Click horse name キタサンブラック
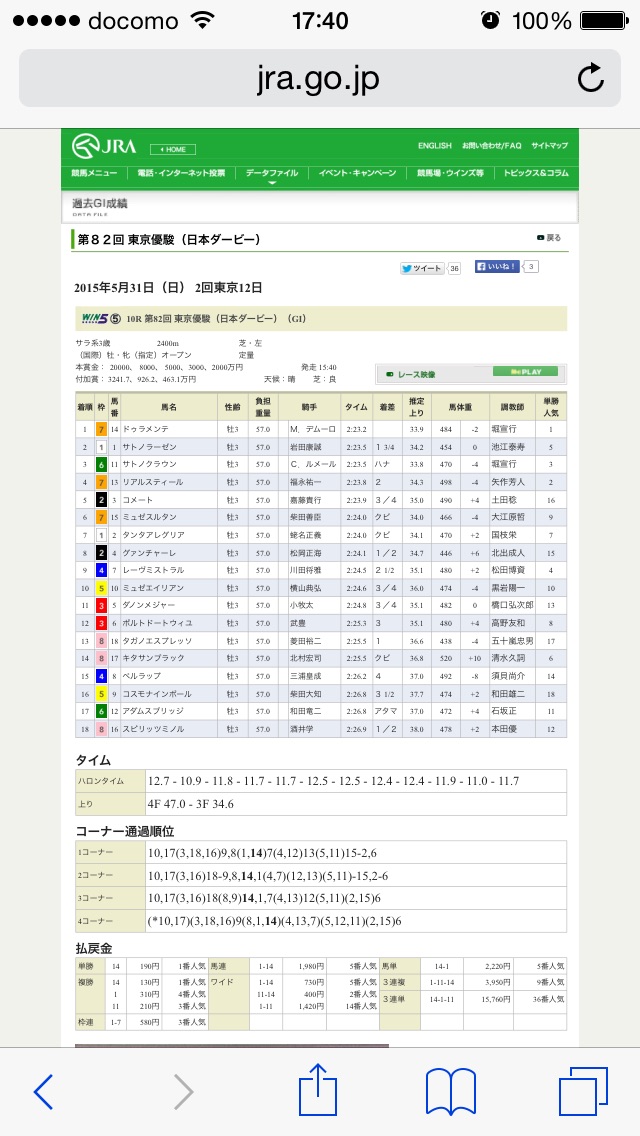The image size is (640, 1136). (x=152, y=658)
